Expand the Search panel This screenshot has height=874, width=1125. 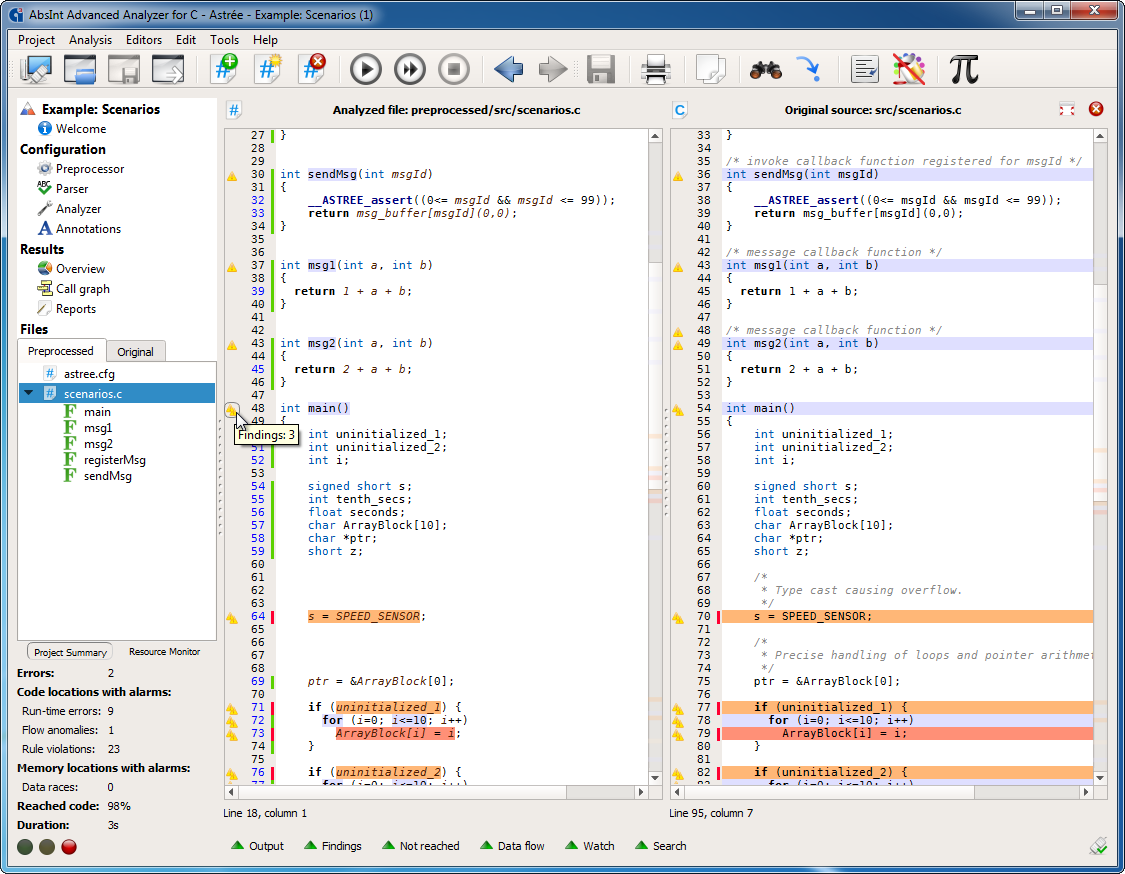[x=661, y=846]
